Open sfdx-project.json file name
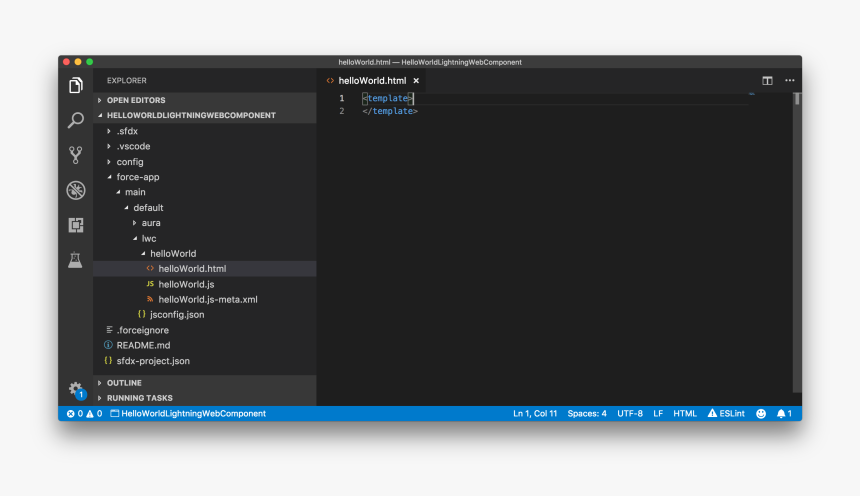 coord(153,360)
